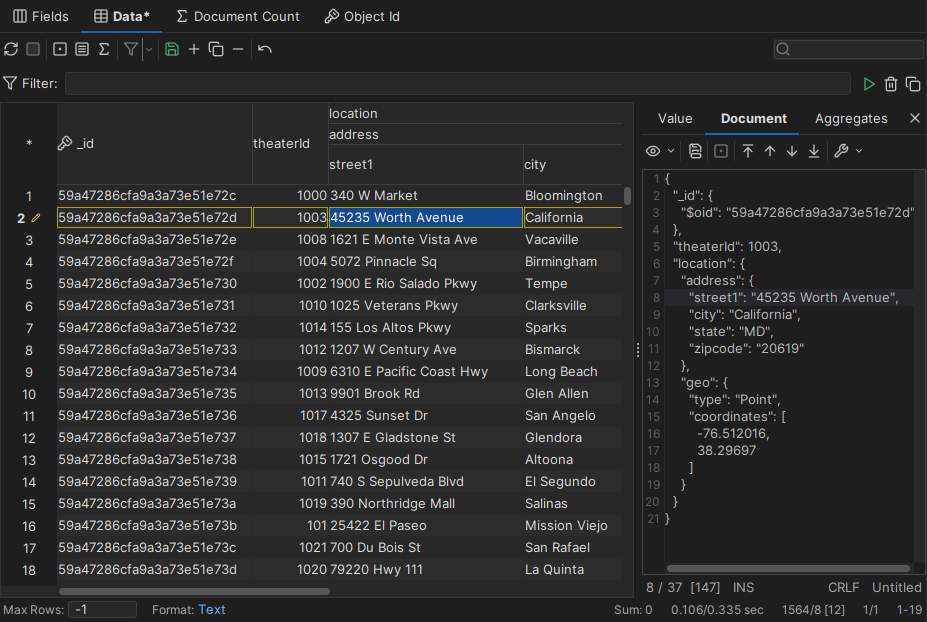Toggle single record view mode
The height and width of the screenshot is (622, 927).
tap(60, 48)
